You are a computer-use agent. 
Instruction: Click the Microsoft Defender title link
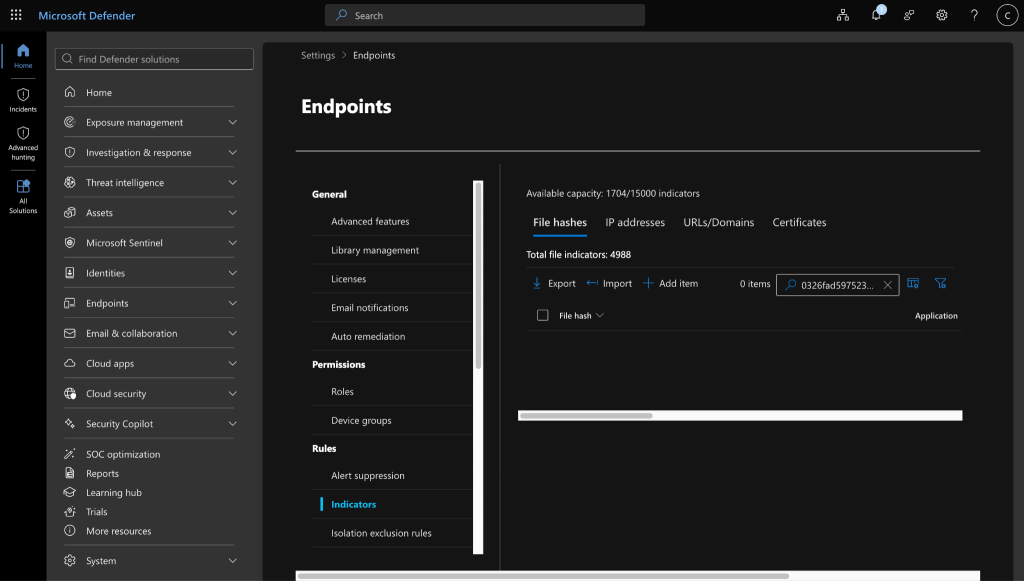click(87, 16)
